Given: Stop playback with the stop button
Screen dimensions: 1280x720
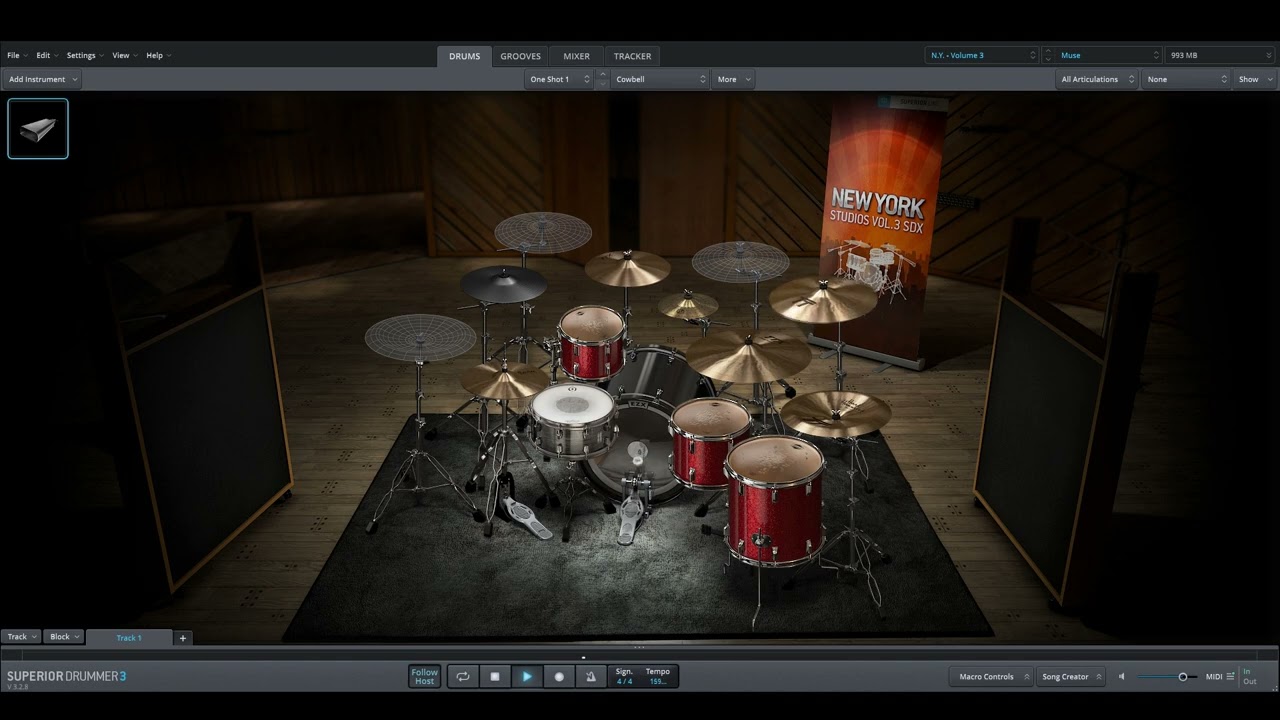Looking at the screenshot, I should tap(495, 676).
